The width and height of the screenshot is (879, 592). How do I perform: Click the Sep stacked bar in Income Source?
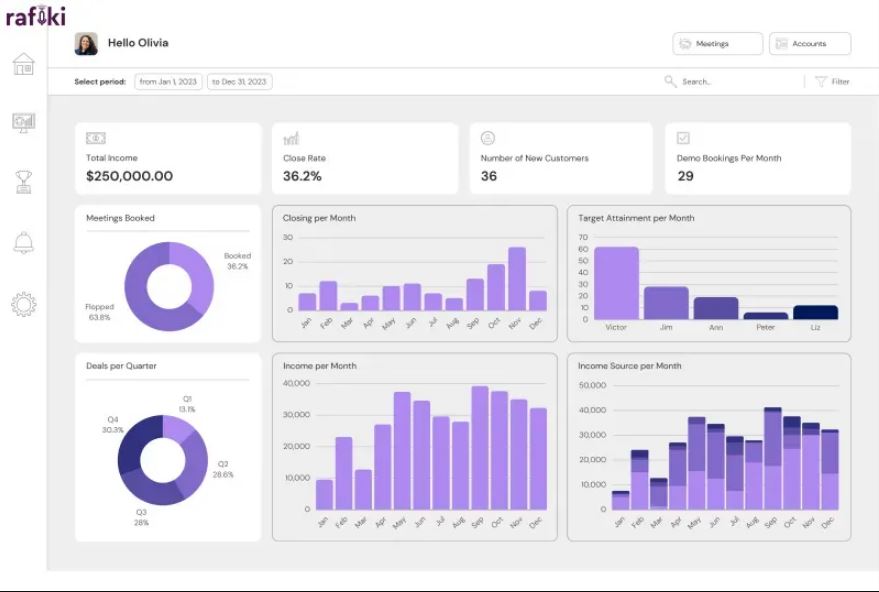pyautogui.click(x=772, y=459)
